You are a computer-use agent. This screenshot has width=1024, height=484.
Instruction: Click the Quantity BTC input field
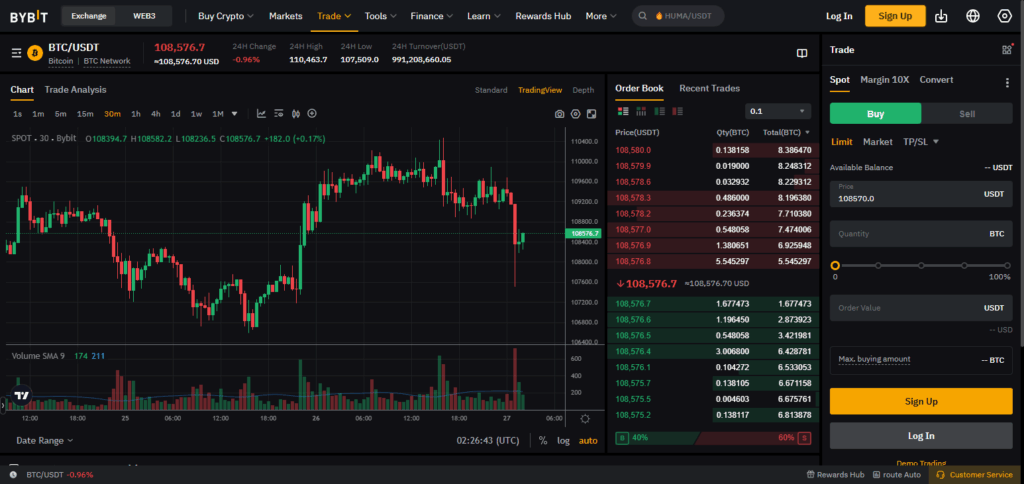point(921,234)
